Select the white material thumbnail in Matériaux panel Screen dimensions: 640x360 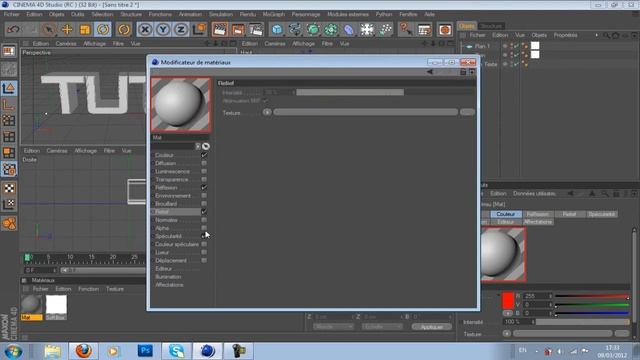56,304
